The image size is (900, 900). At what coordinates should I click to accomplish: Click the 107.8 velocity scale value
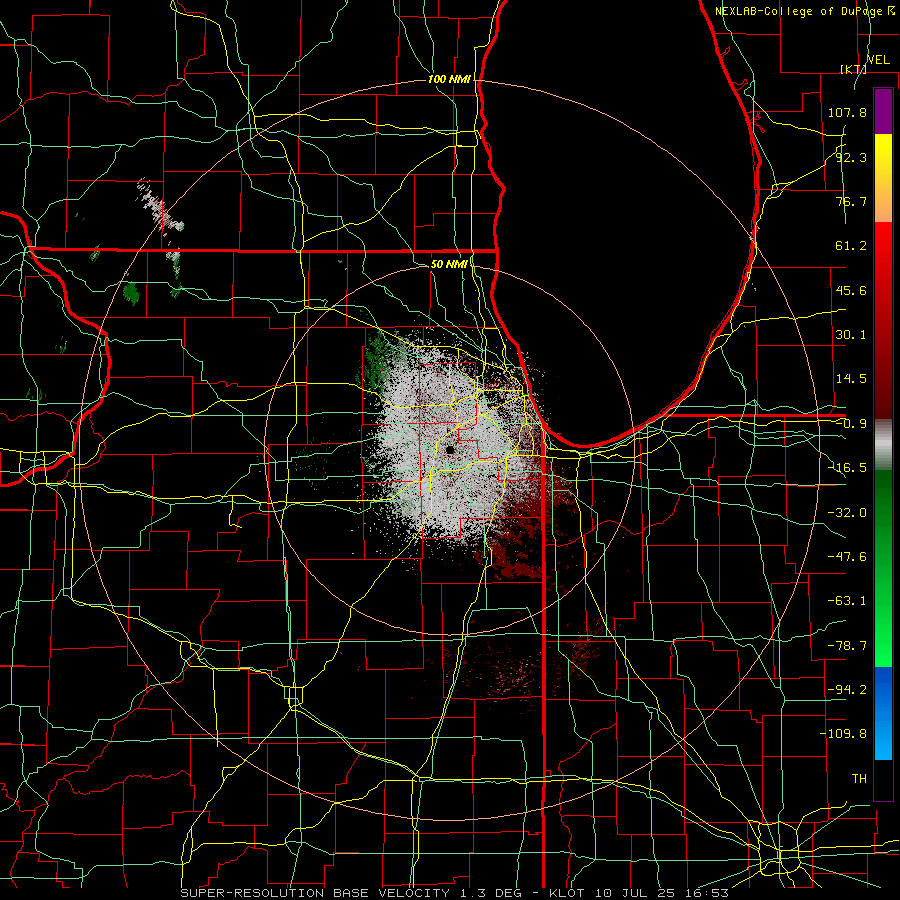point(847,112)
